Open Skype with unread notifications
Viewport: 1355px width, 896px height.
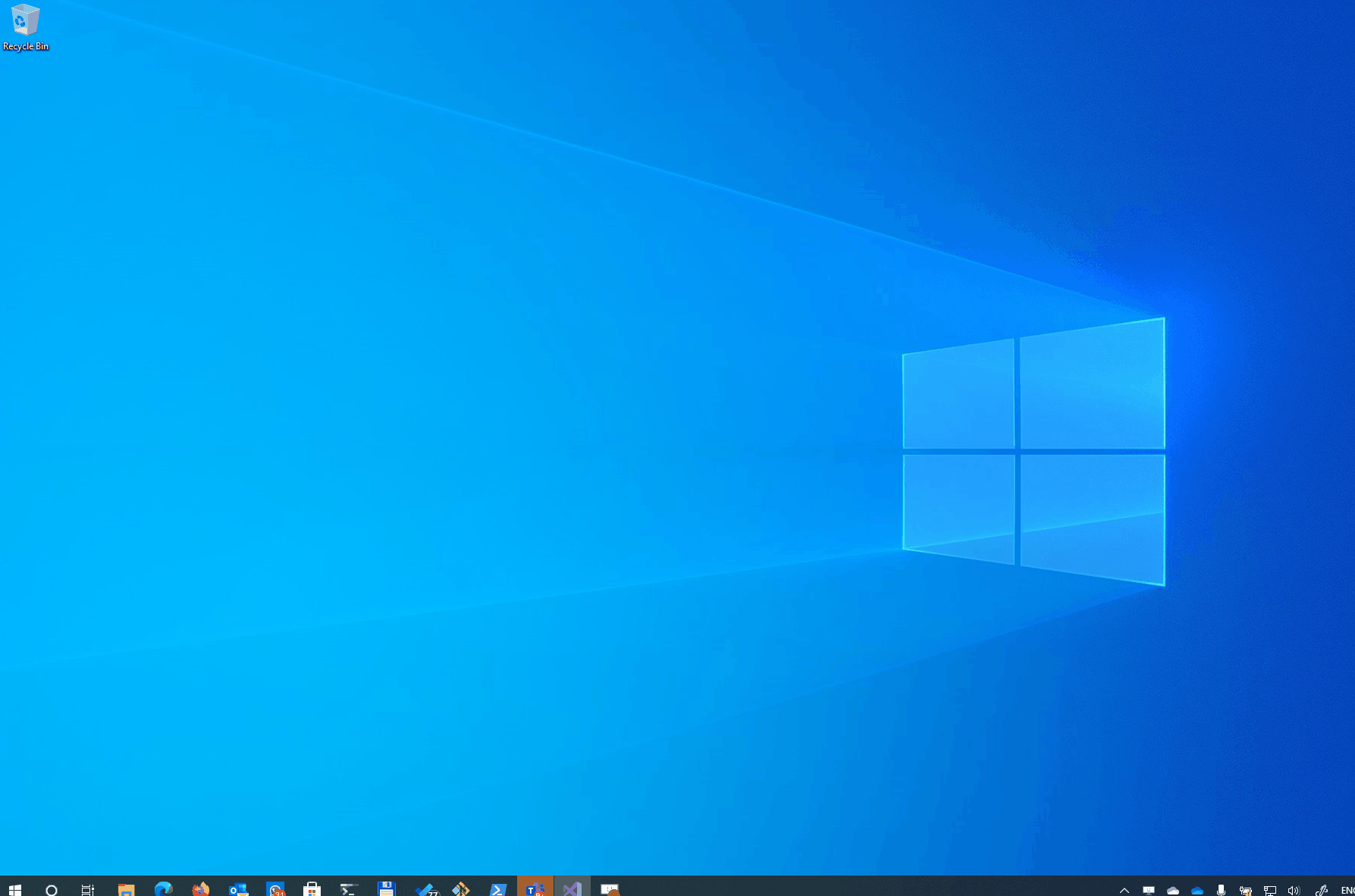[x=274, y=888]
